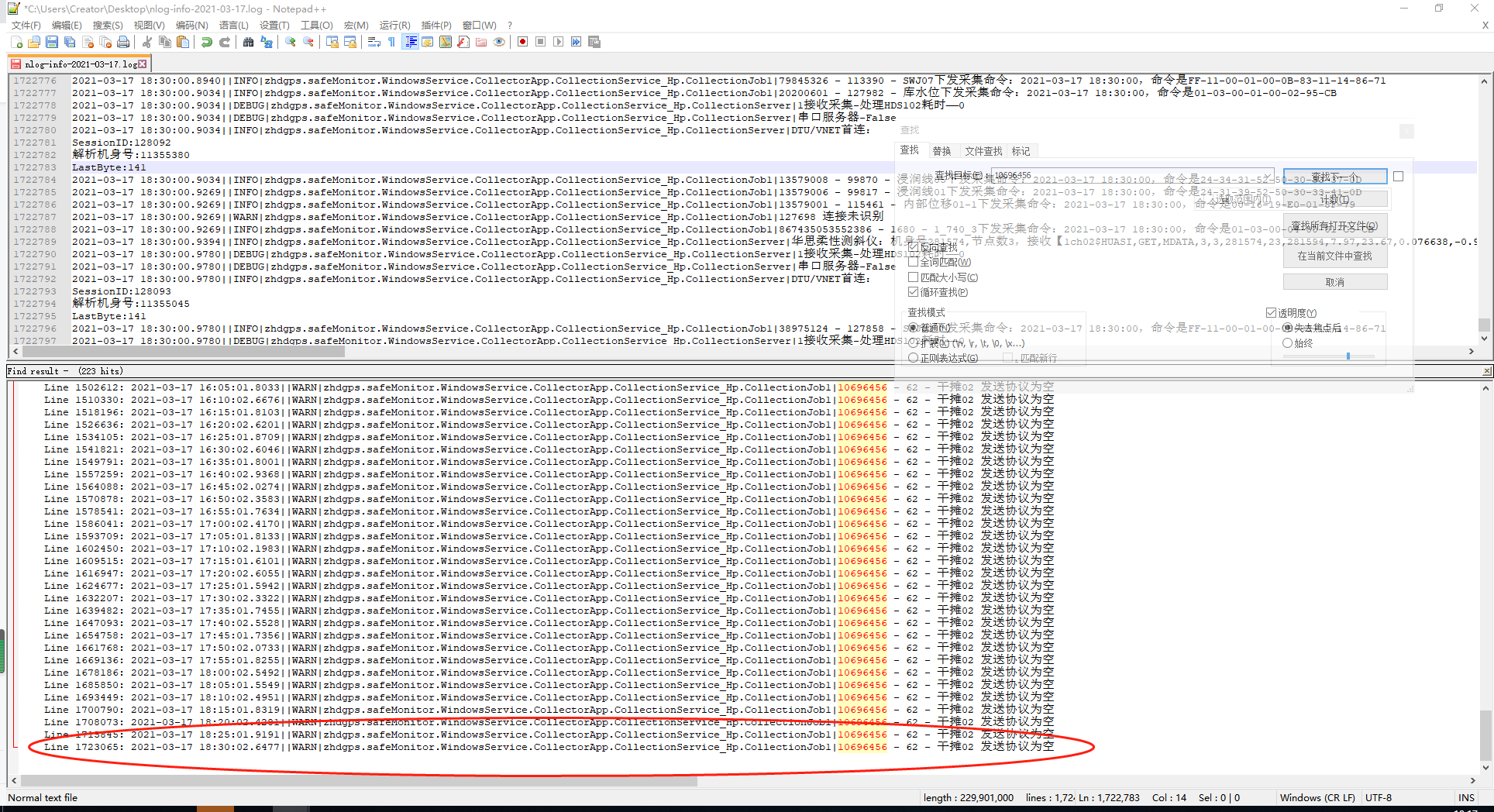Close the nlog-info-2021-03-17.log tab
The image size is (1494, 812).
point(143,64)
